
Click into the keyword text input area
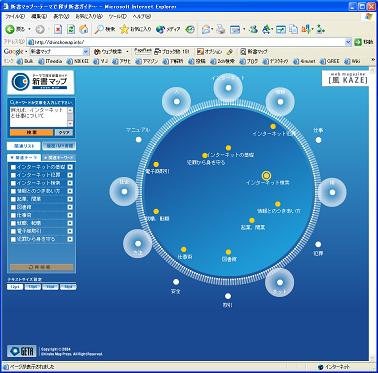39,117
